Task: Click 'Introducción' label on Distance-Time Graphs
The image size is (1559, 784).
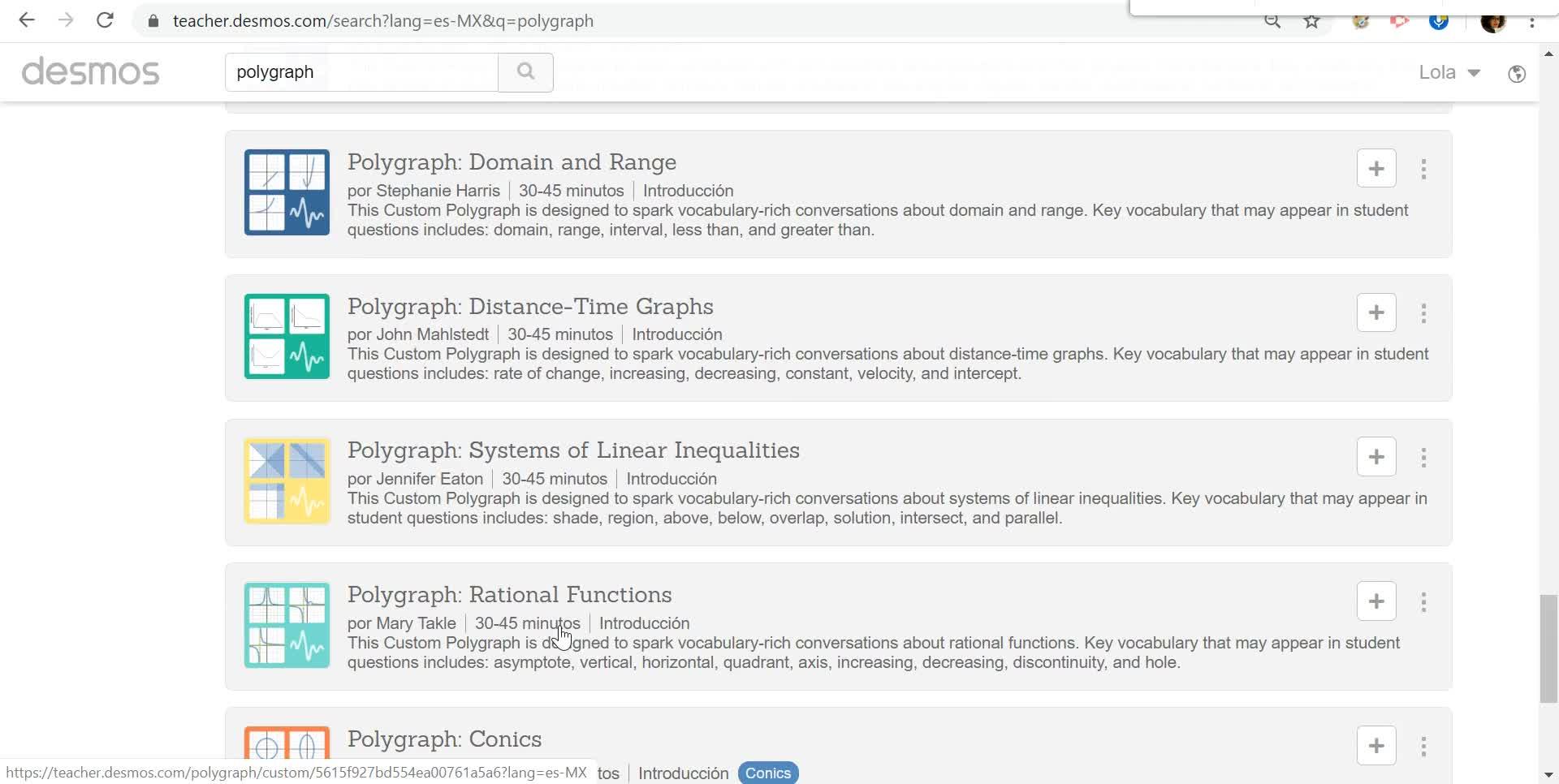Action: point(677,334)
